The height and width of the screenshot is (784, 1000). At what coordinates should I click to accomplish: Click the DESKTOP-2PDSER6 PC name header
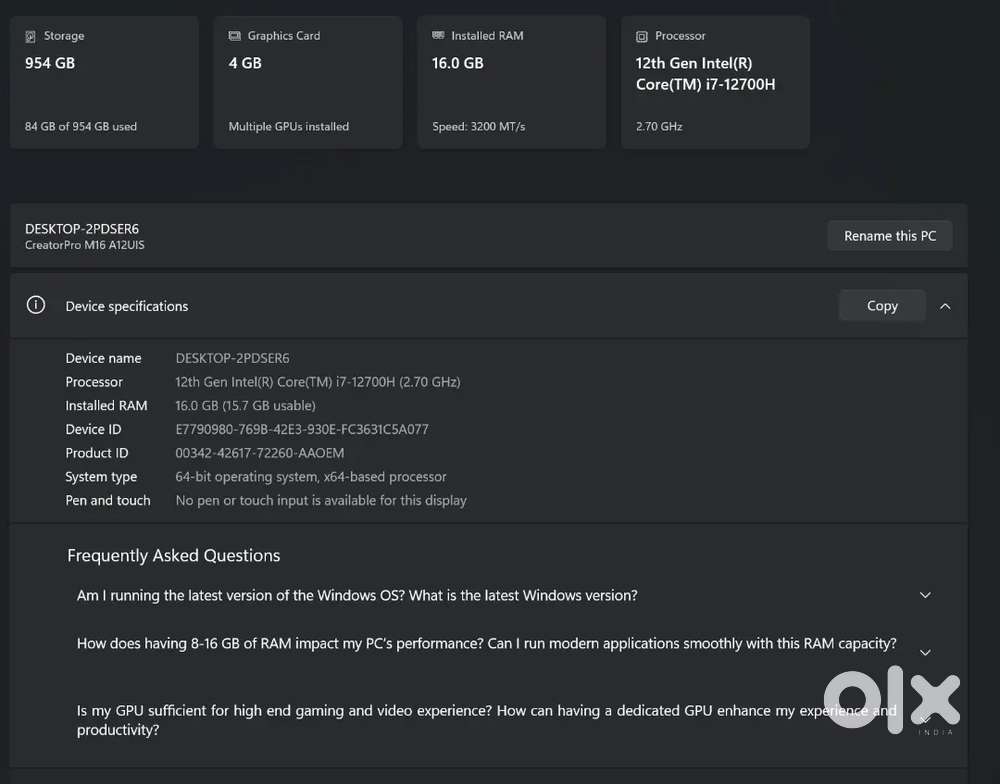pos(82,229)
